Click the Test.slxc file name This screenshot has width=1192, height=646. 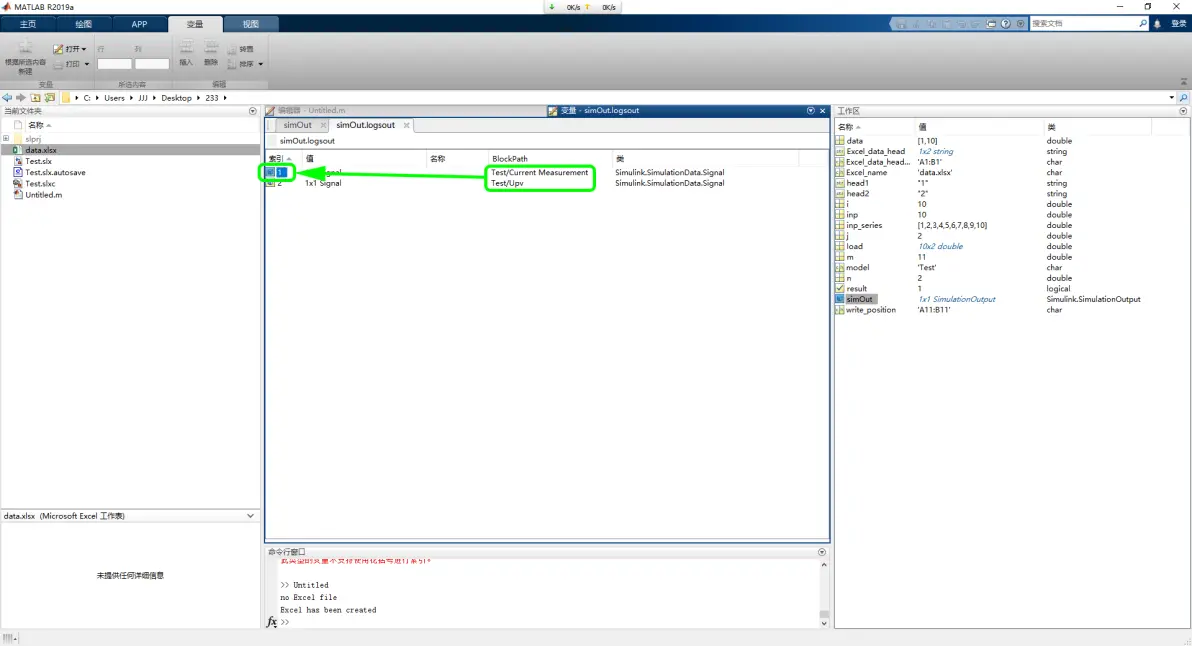point(40,184)
